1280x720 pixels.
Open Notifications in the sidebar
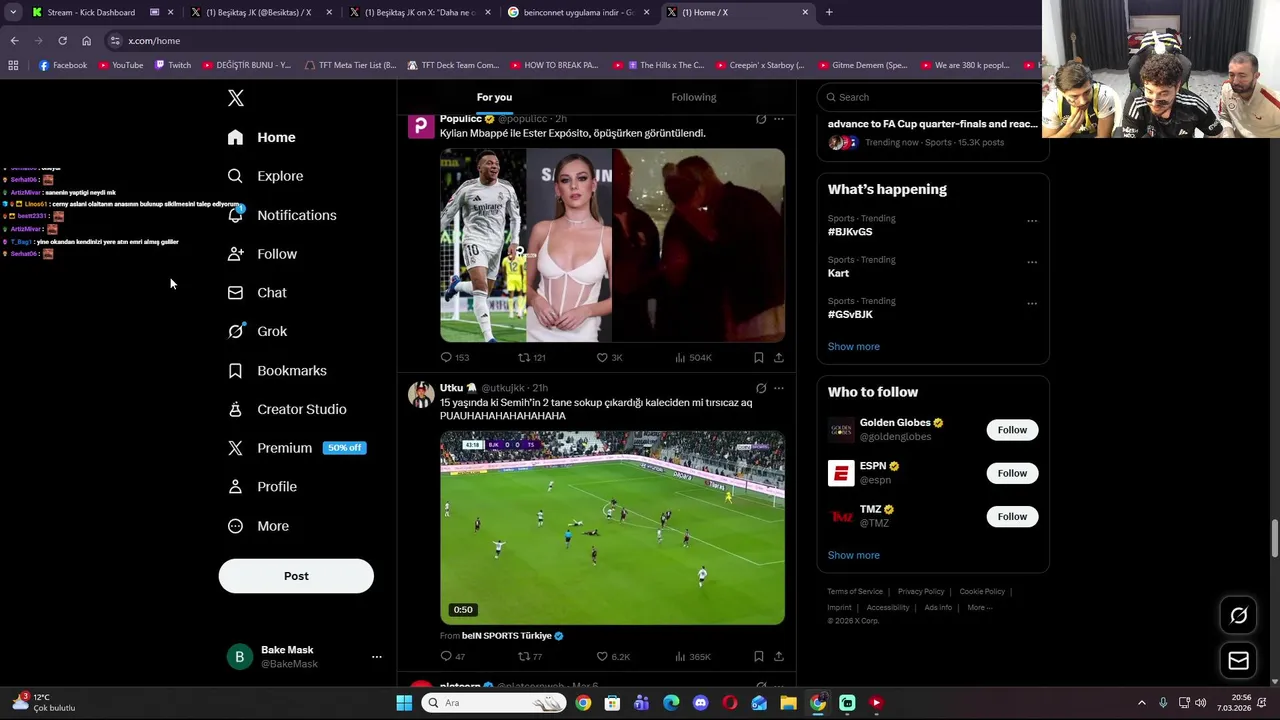click(282, 215)
